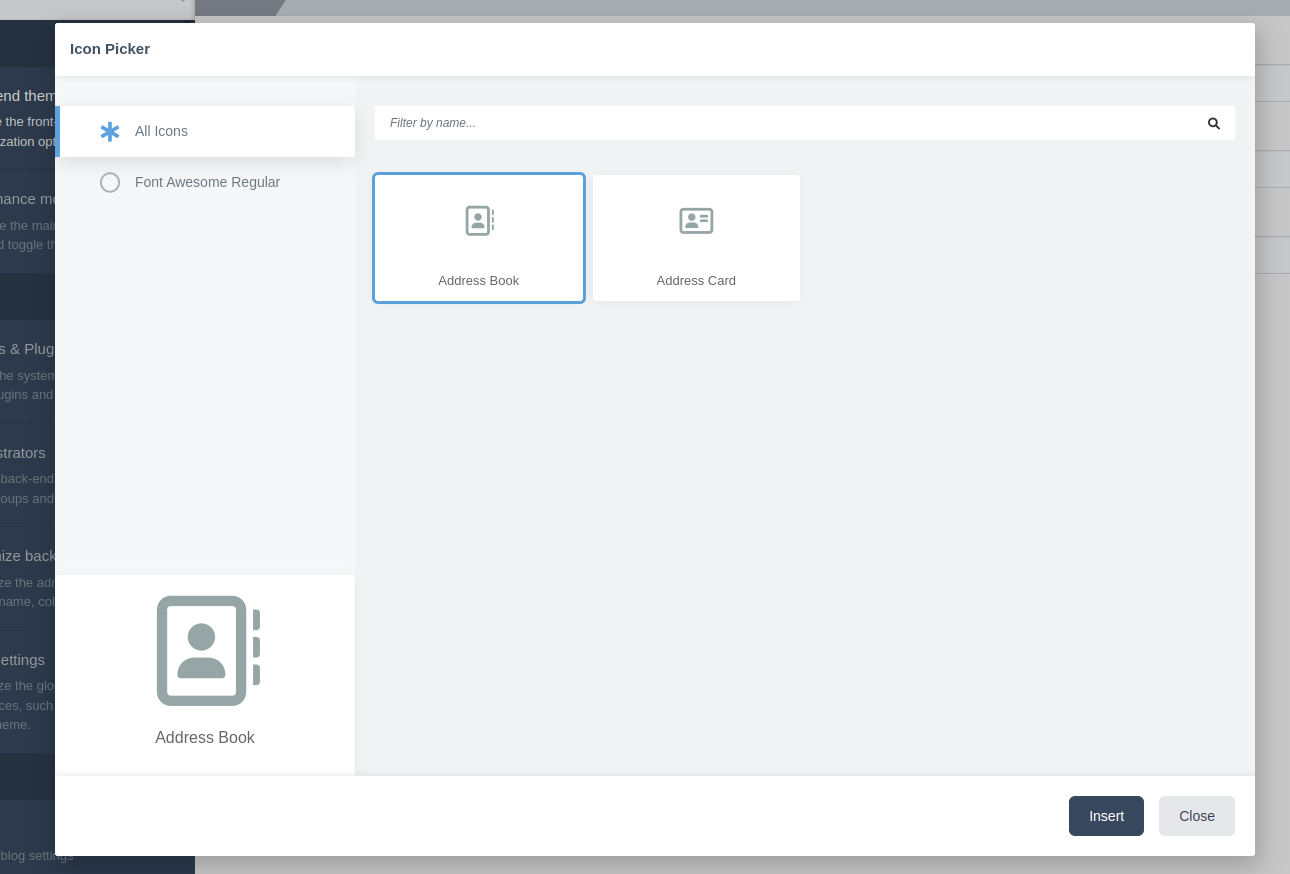Click the large Address Book preview icon
The width and height of the screenshot is (1290, 874).
pos(208,651)
